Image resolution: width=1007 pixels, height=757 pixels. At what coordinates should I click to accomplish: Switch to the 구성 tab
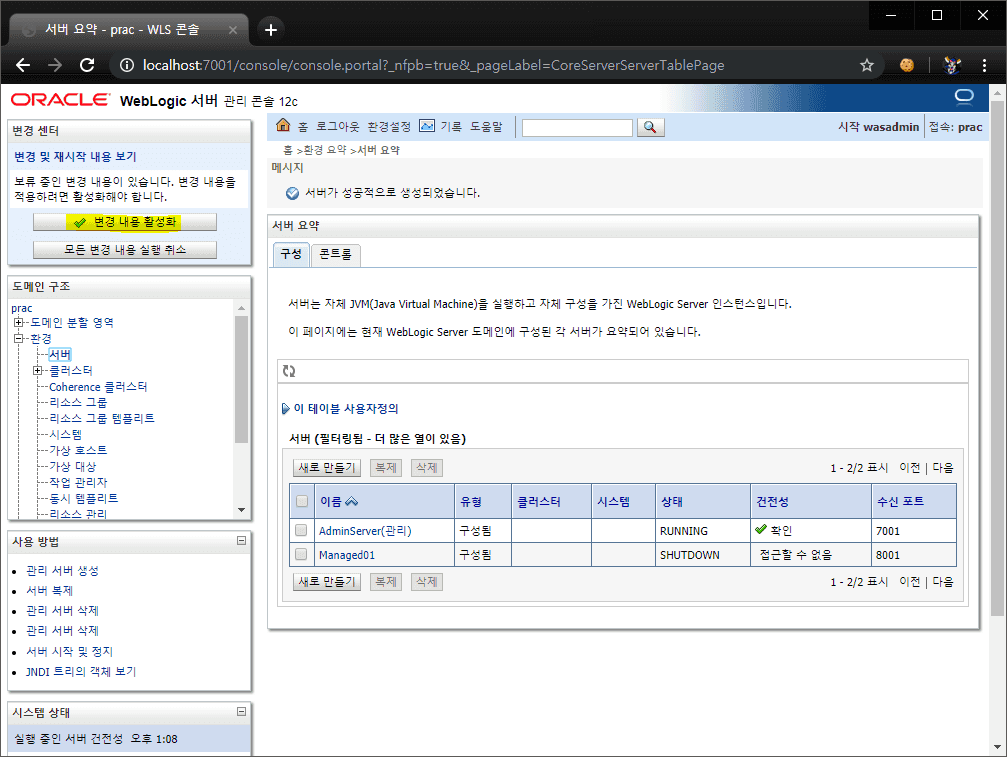[291, 254]
